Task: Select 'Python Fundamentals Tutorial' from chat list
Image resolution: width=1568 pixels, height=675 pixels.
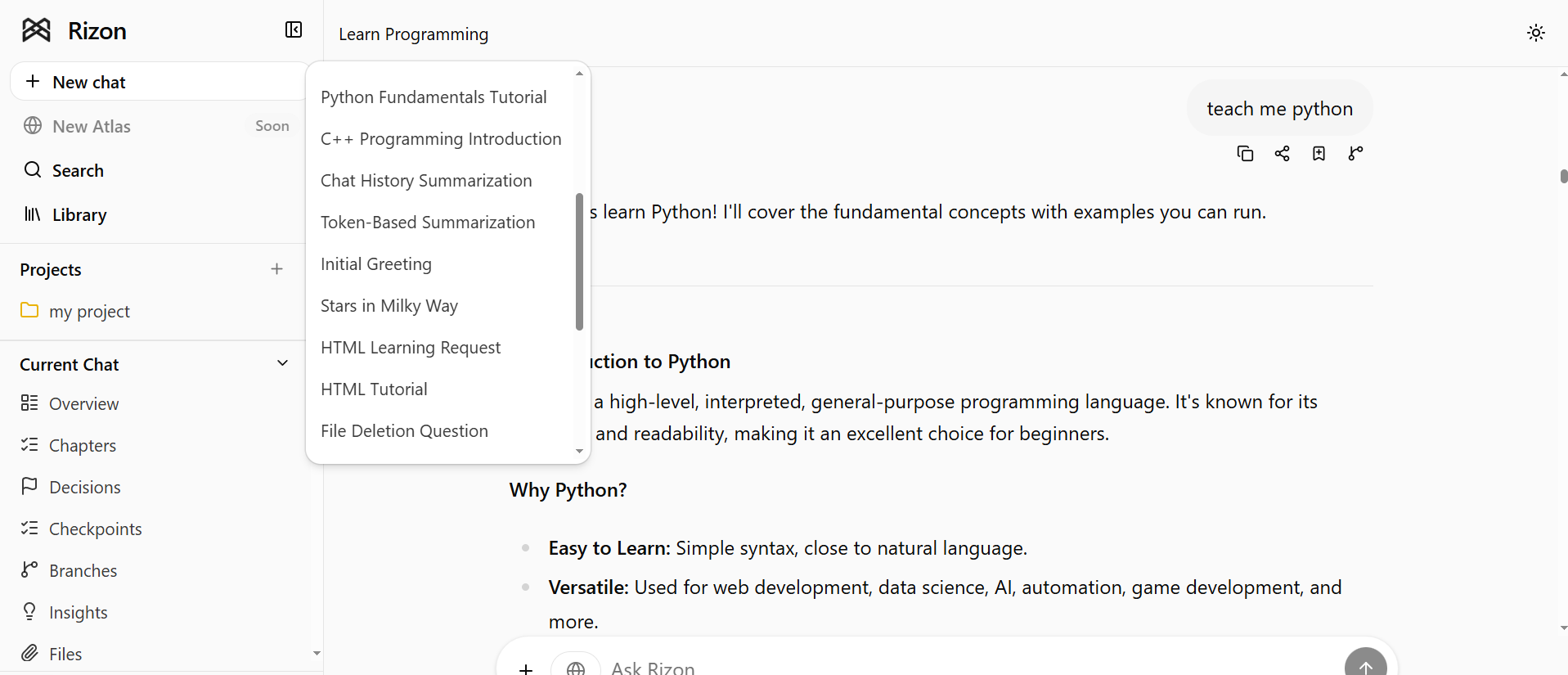Action: point(434,97)
